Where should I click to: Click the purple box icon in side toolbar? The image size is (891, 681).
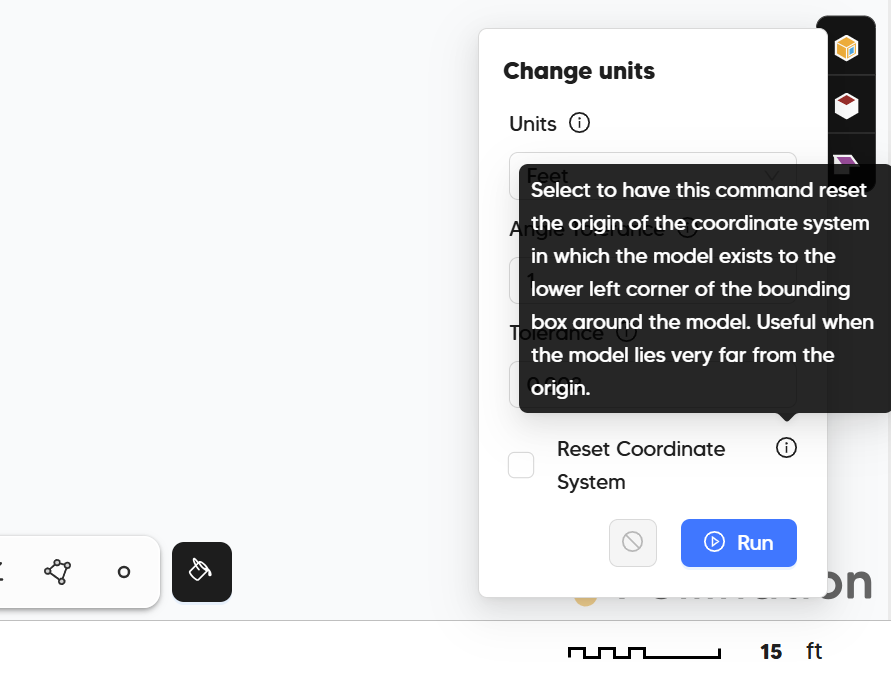point(846,159)
